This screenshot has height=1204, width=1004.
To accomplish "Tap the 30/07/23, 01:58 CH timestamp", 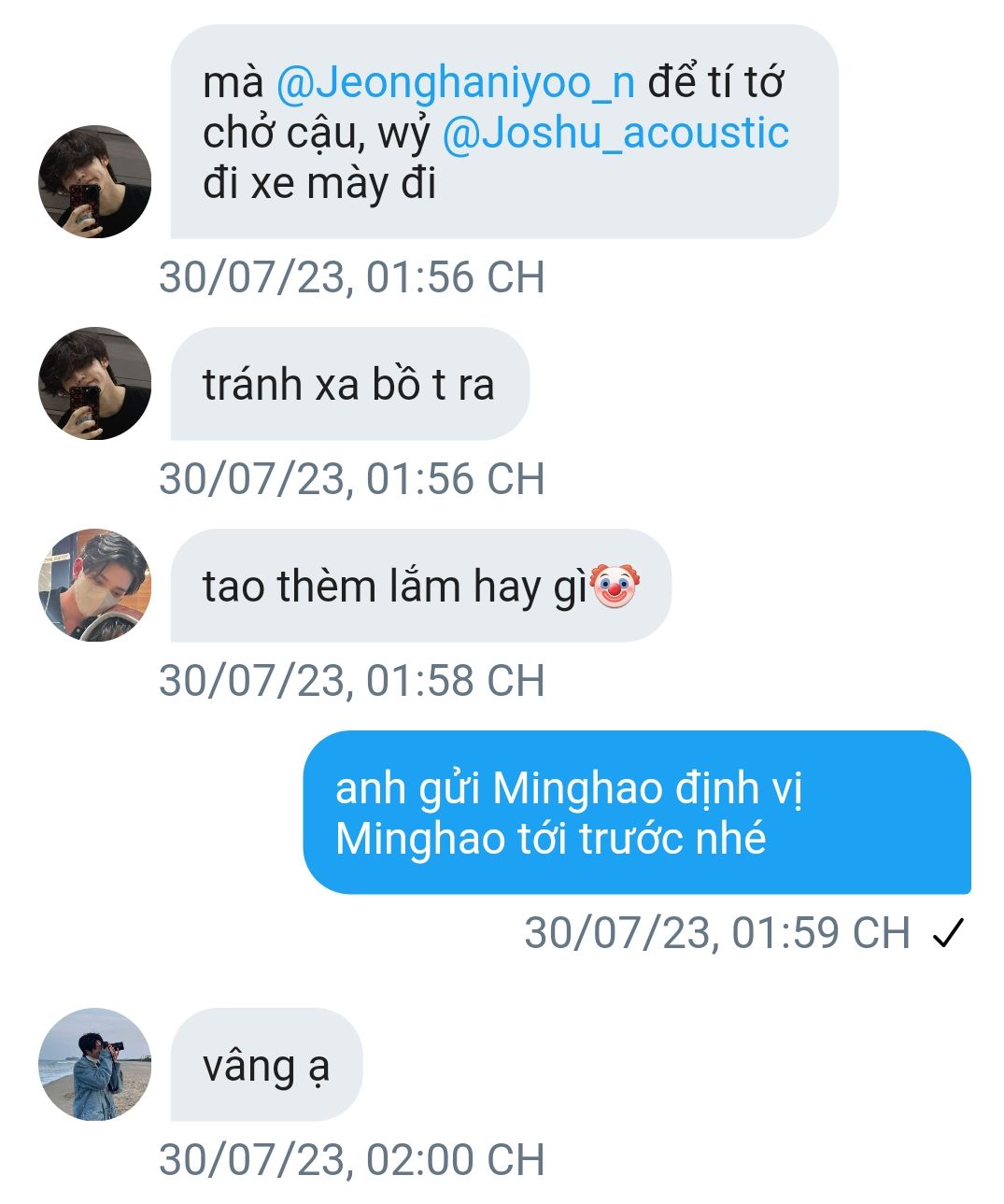I will tap(352, 680).
